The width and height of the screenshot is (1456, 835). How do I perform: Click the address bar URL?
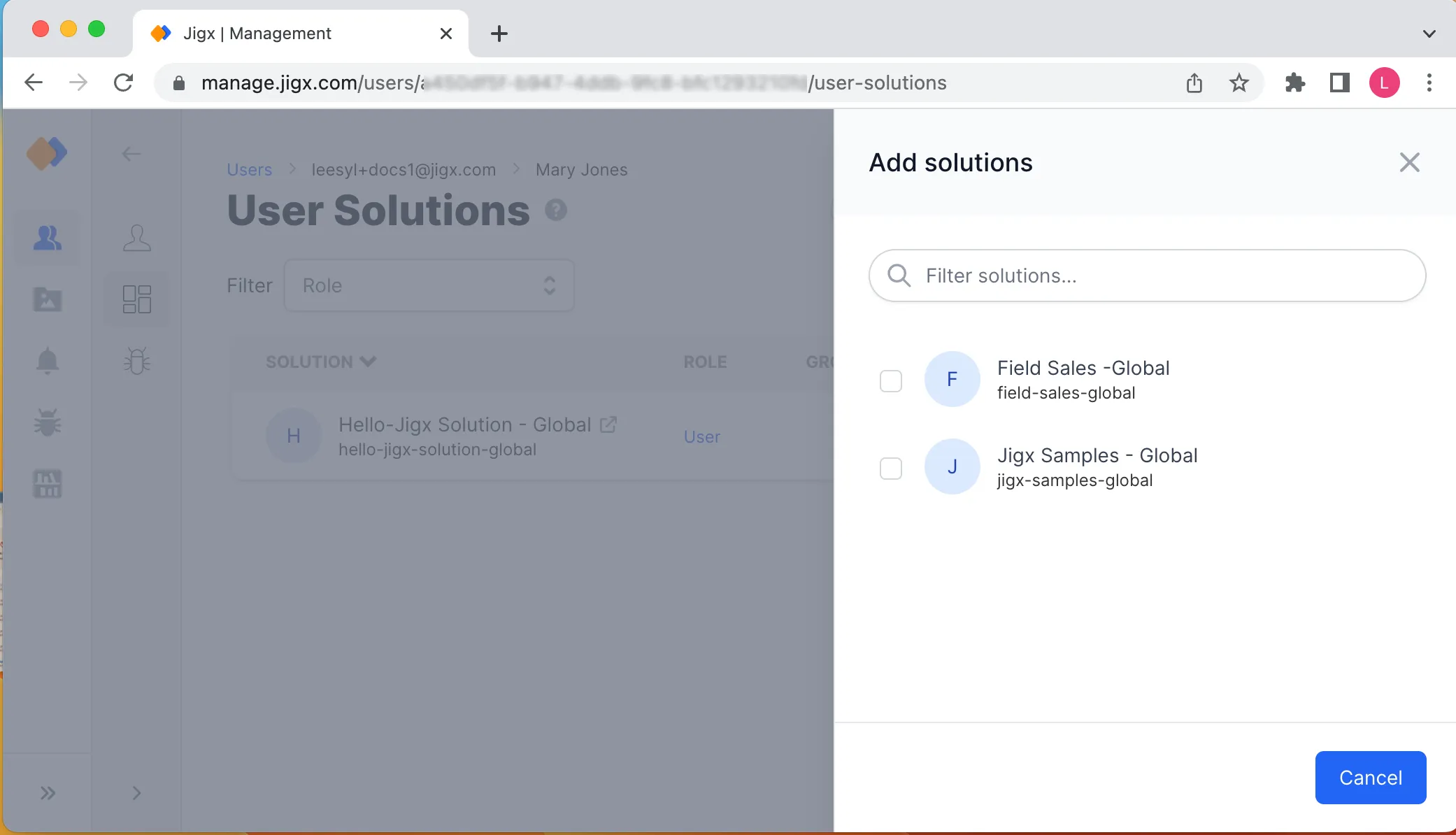573,83
